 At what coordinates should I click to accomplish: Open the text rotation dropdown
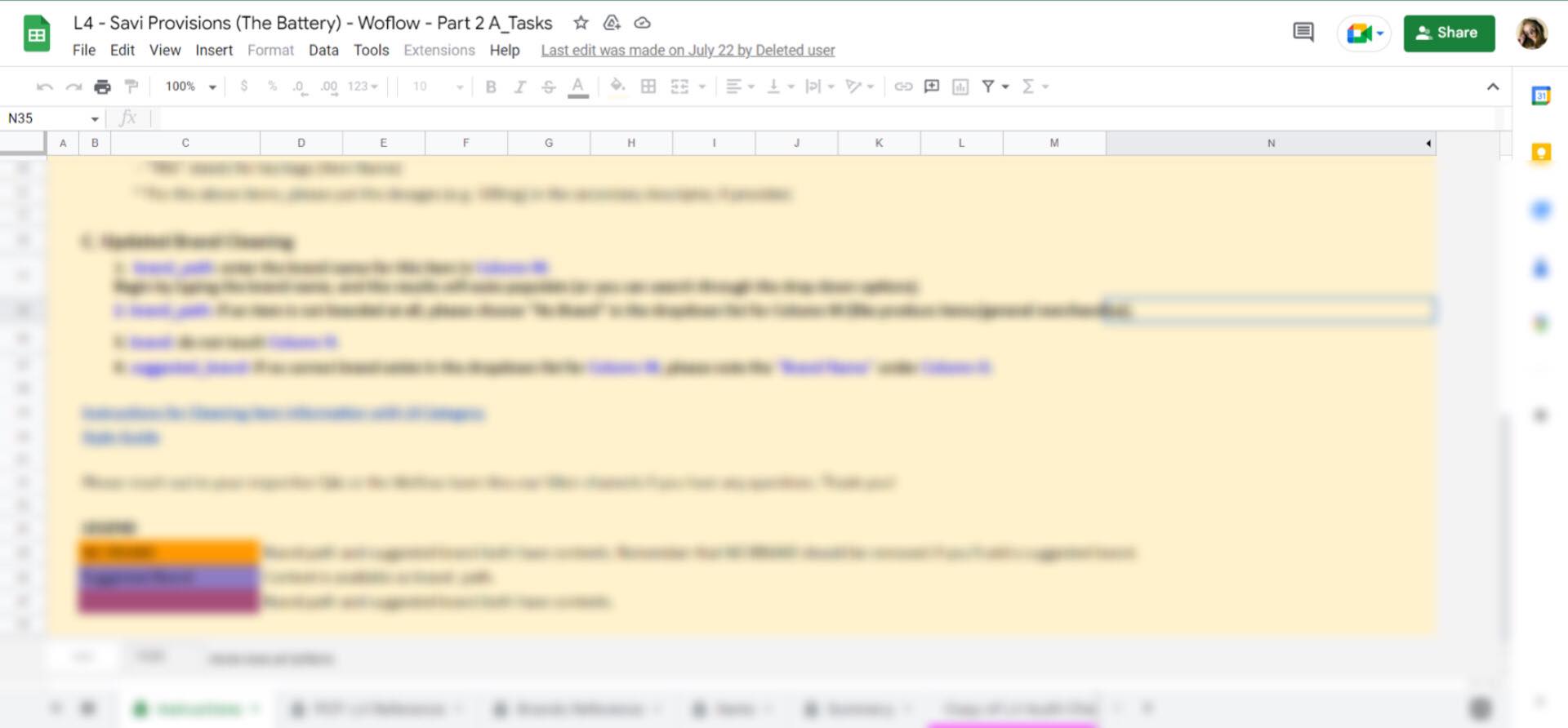tap(860, 87)
